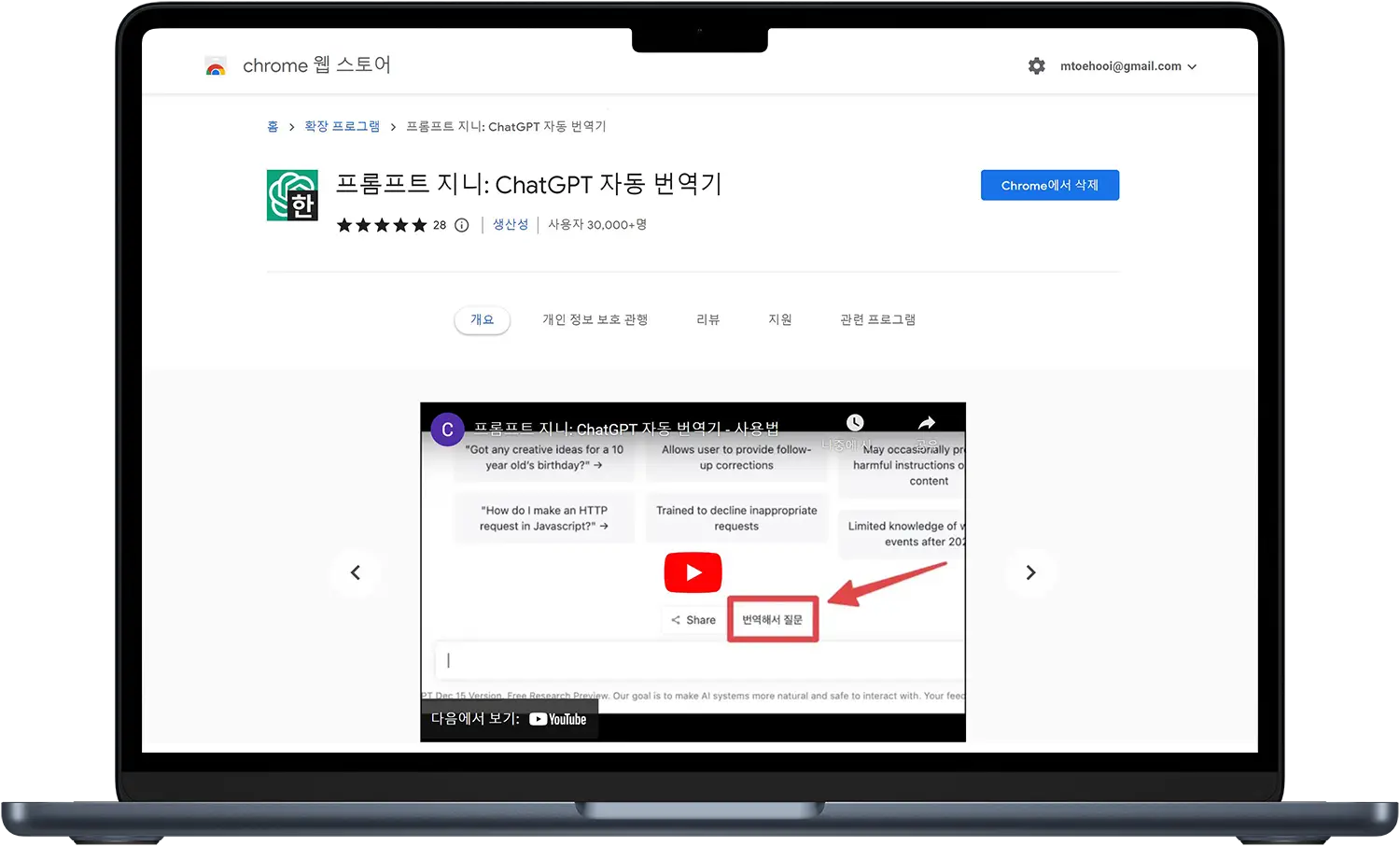The height and width of the screenshot is (846, 1400).
Task: Click the five-star rating
Action: click(382, 225)
